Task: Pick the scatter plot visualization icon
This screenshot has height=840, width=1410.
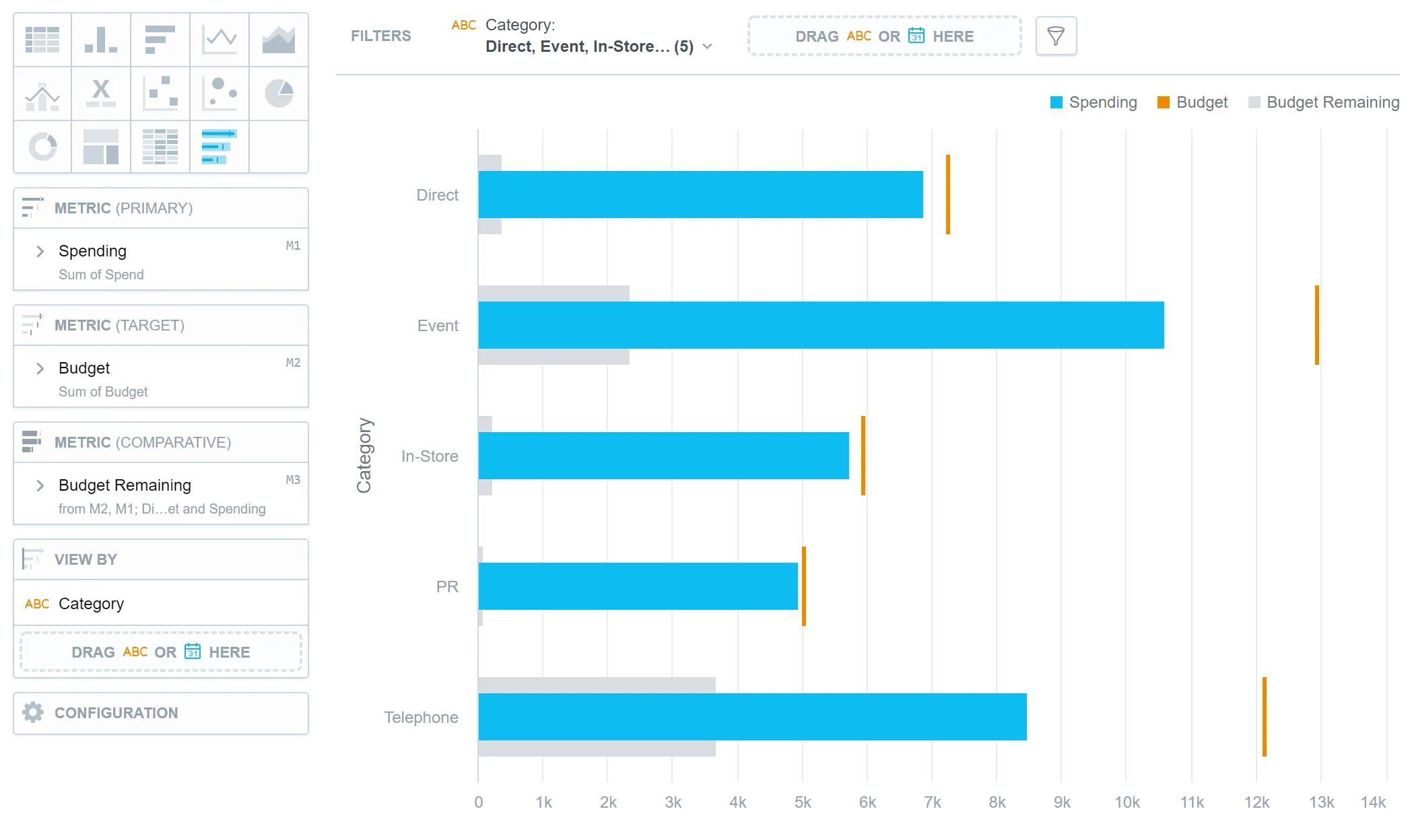Action: point(160,94)
